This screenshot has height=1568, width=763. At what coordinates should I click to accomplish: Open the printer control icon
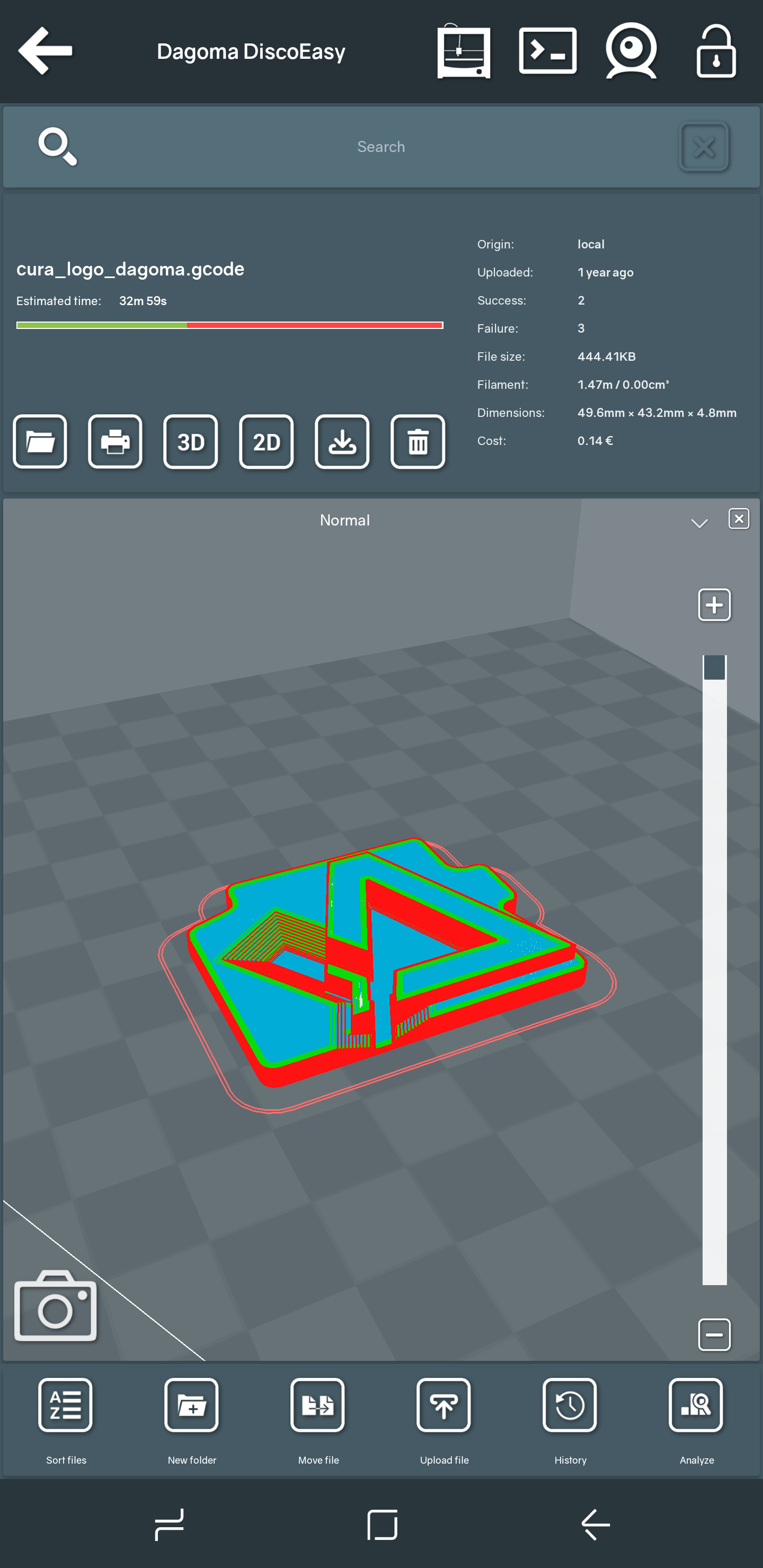(x=464, y=51)
